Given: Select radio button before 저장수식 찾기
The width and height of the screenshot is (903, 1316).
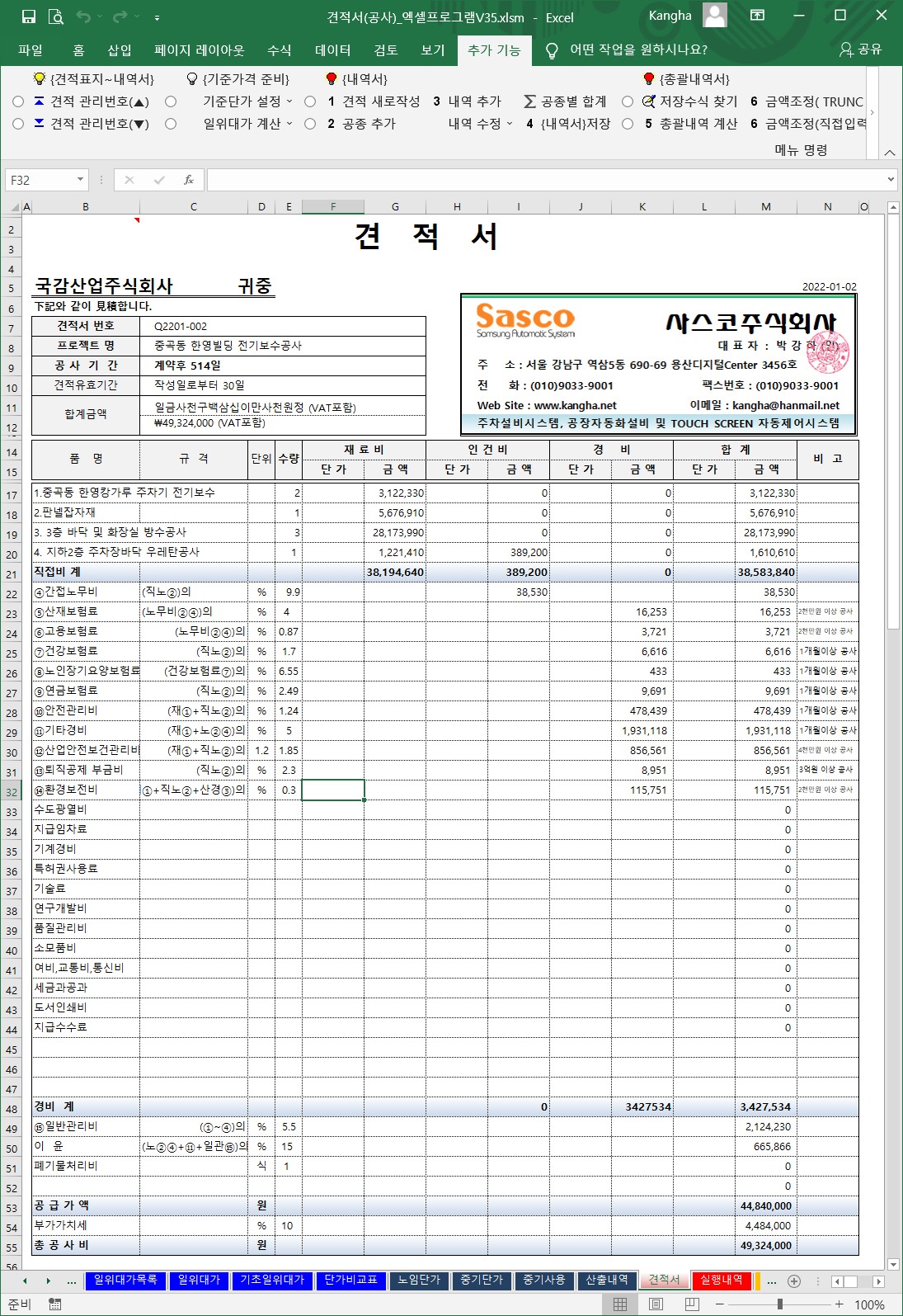Looking at the screenshot, I should point(628,101).
